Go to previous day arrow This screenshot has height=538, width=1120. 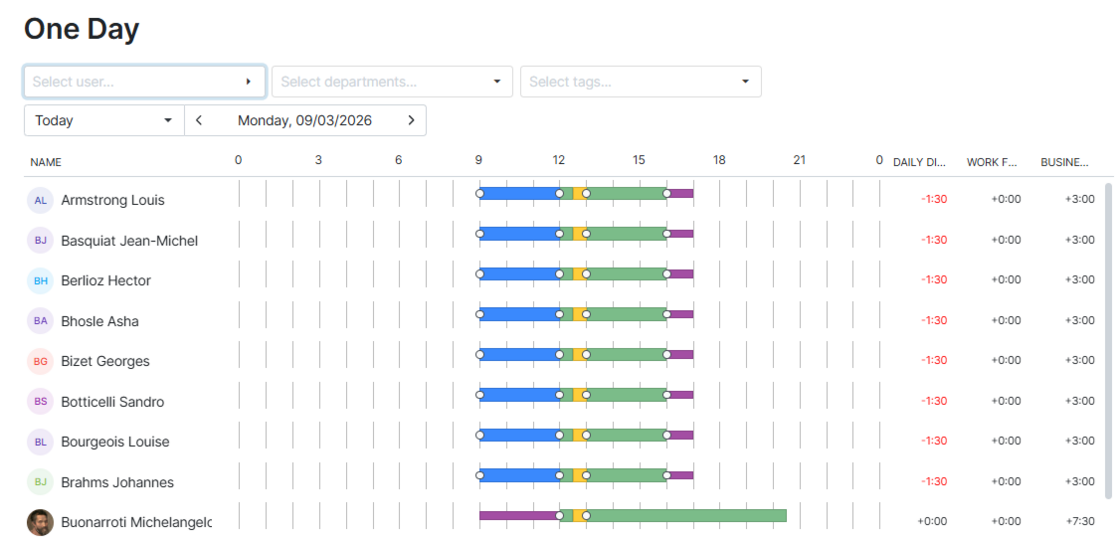click(199, 120)
